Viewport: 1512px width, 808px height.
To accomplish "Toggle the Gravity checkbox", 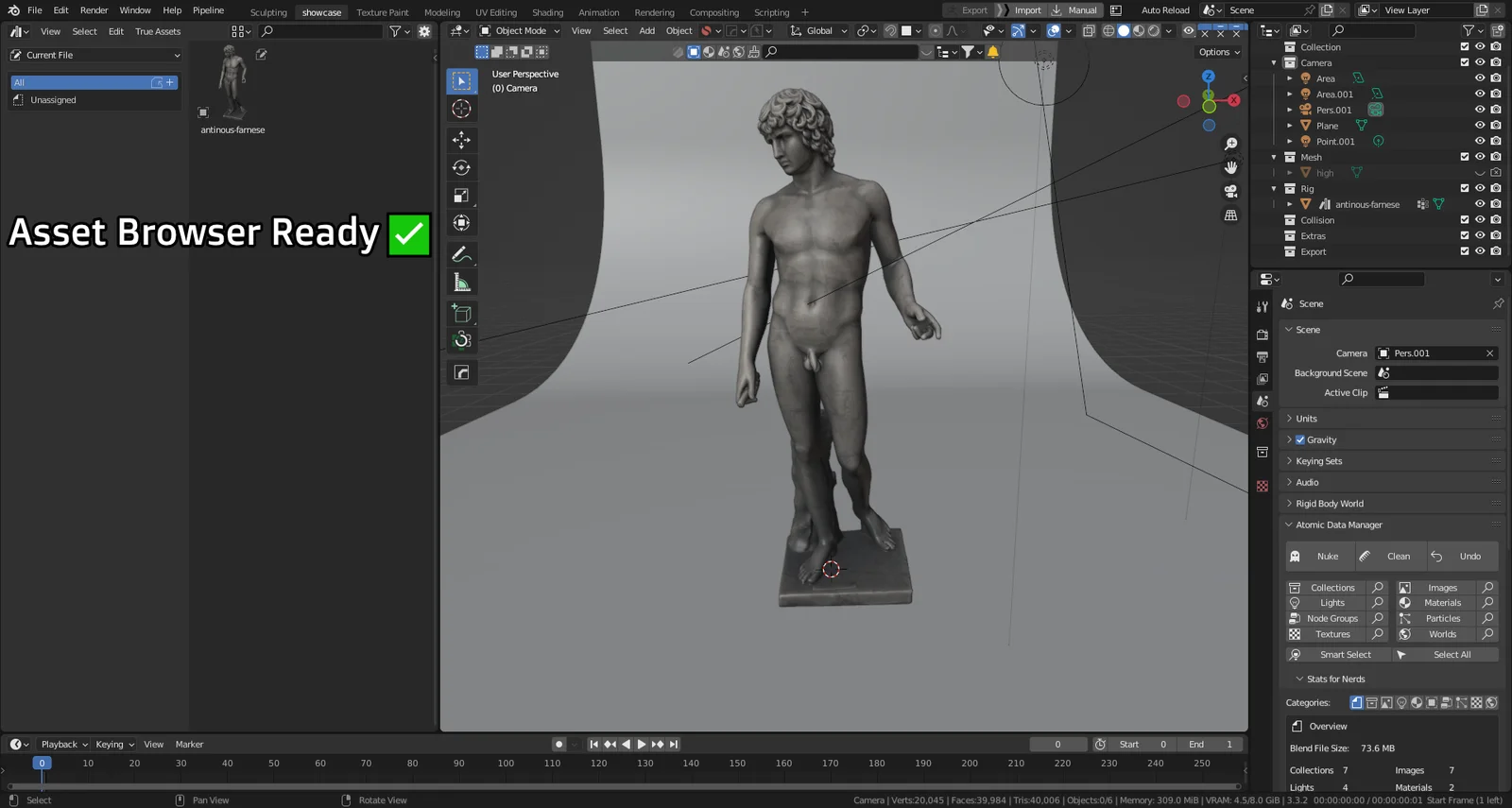I will pos(1300,440).
